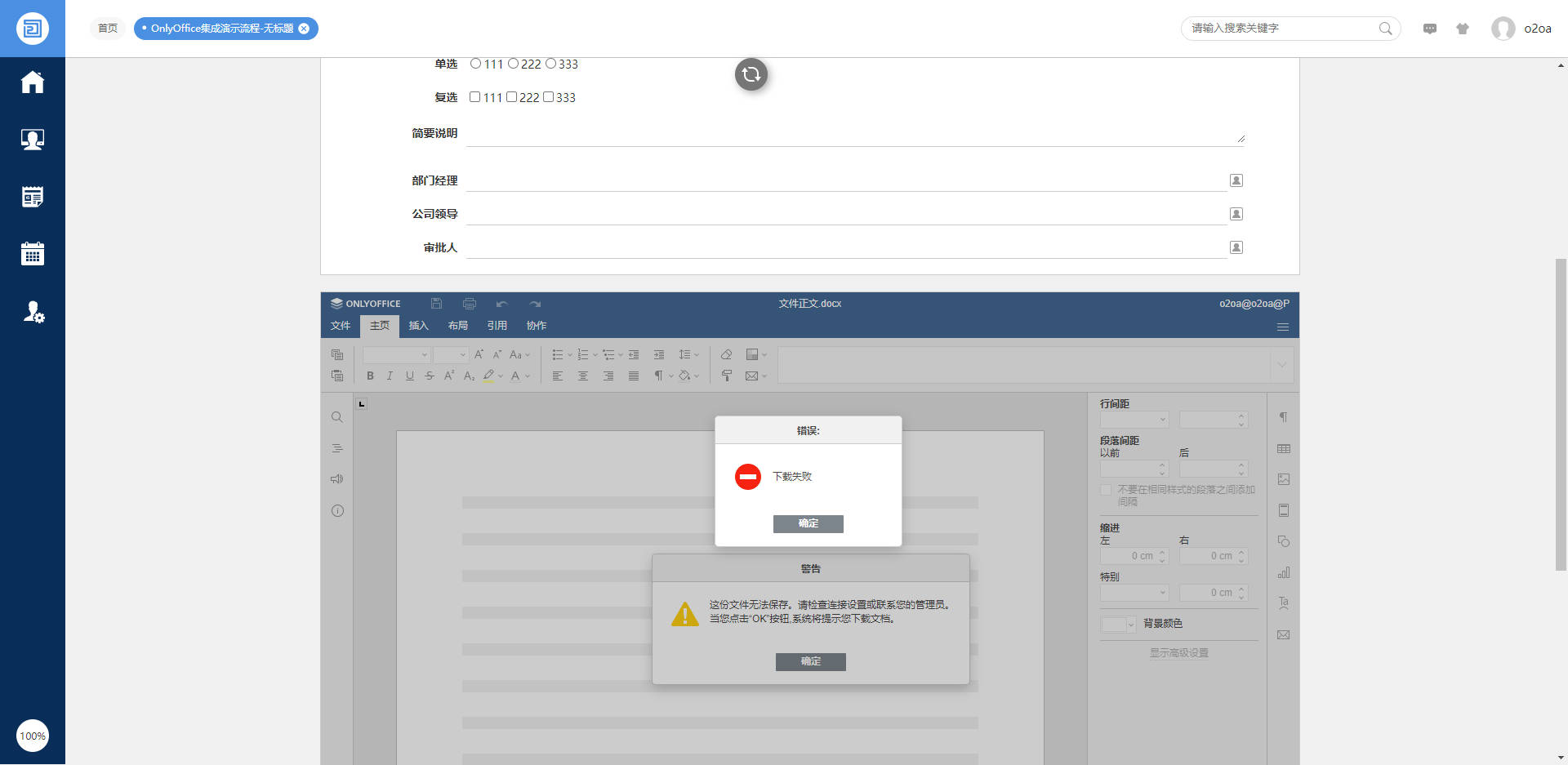Image resolution: width=1568 pixels, height=765 pixels.
Task: Open the search magnifier in editor sidebar
Action: pos(337,417)
